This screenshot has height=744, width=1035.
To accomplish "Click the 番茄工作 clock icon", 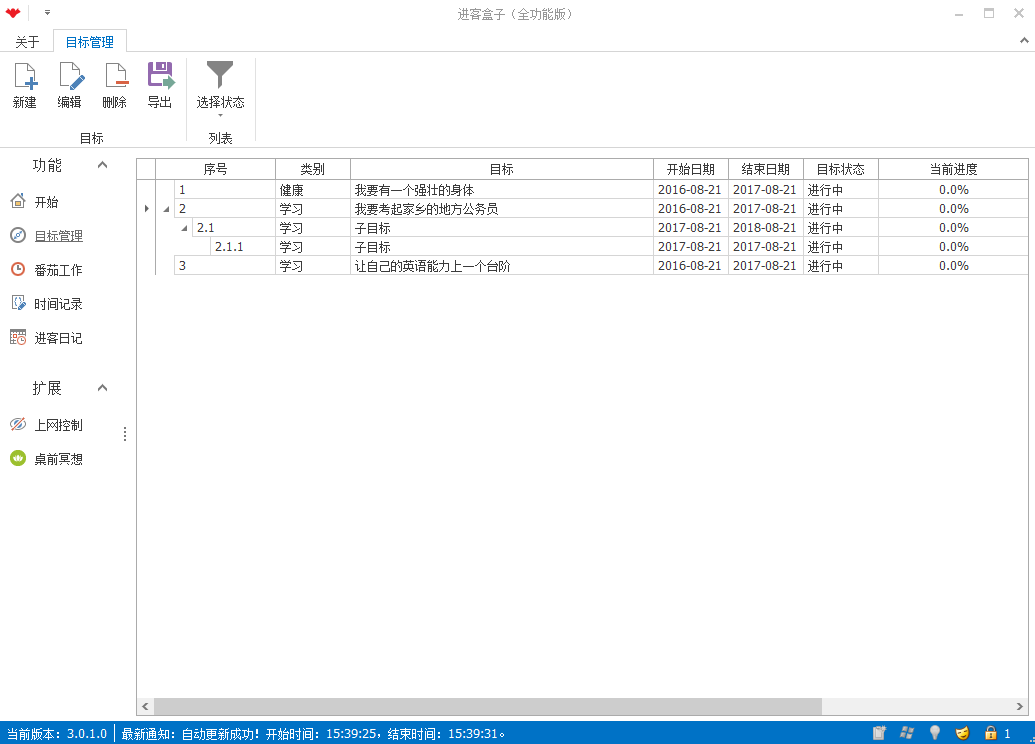I will tap(18, 269).
